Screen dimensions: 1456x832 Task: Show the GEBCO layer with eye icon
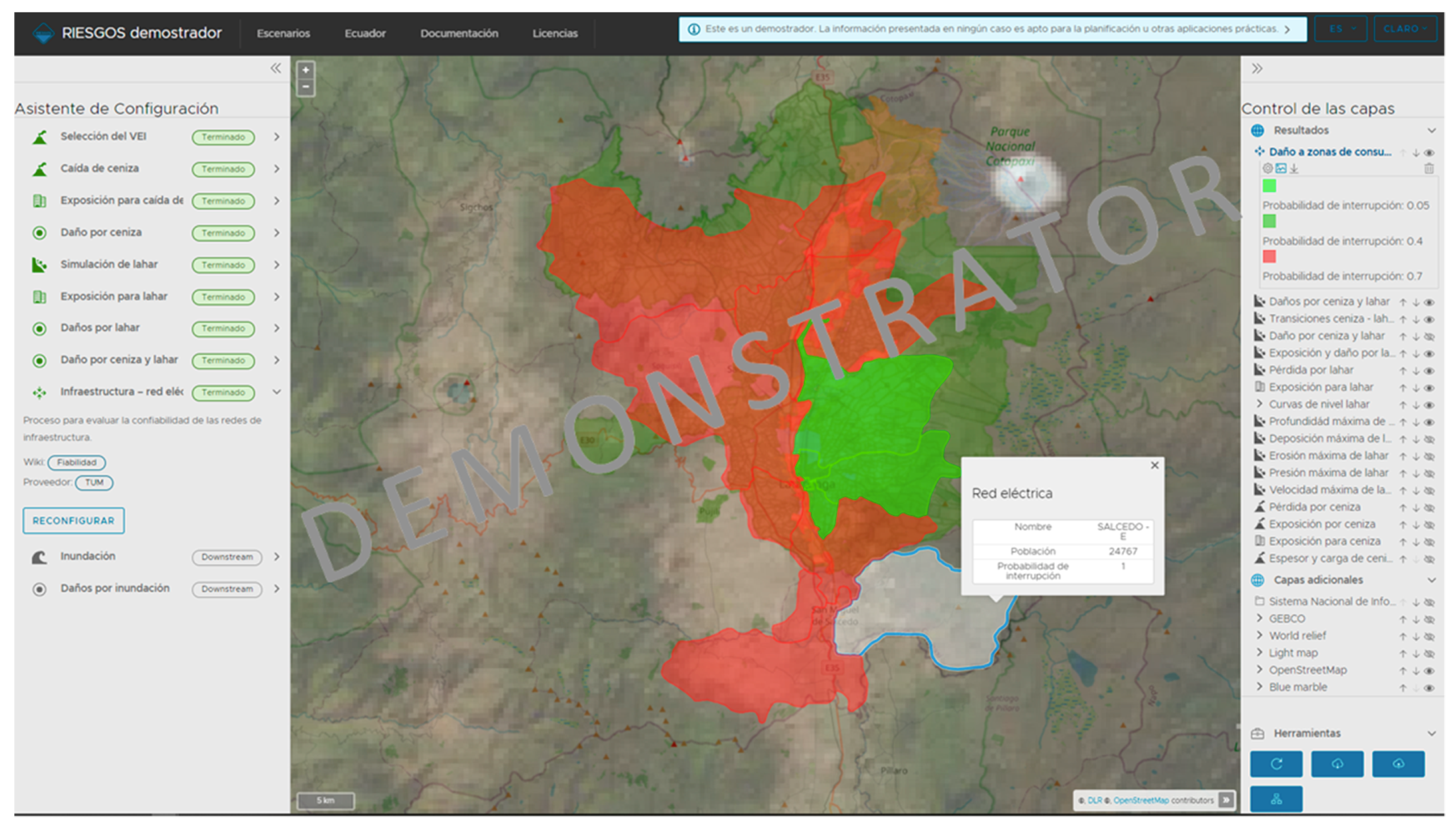point(1429,619)
